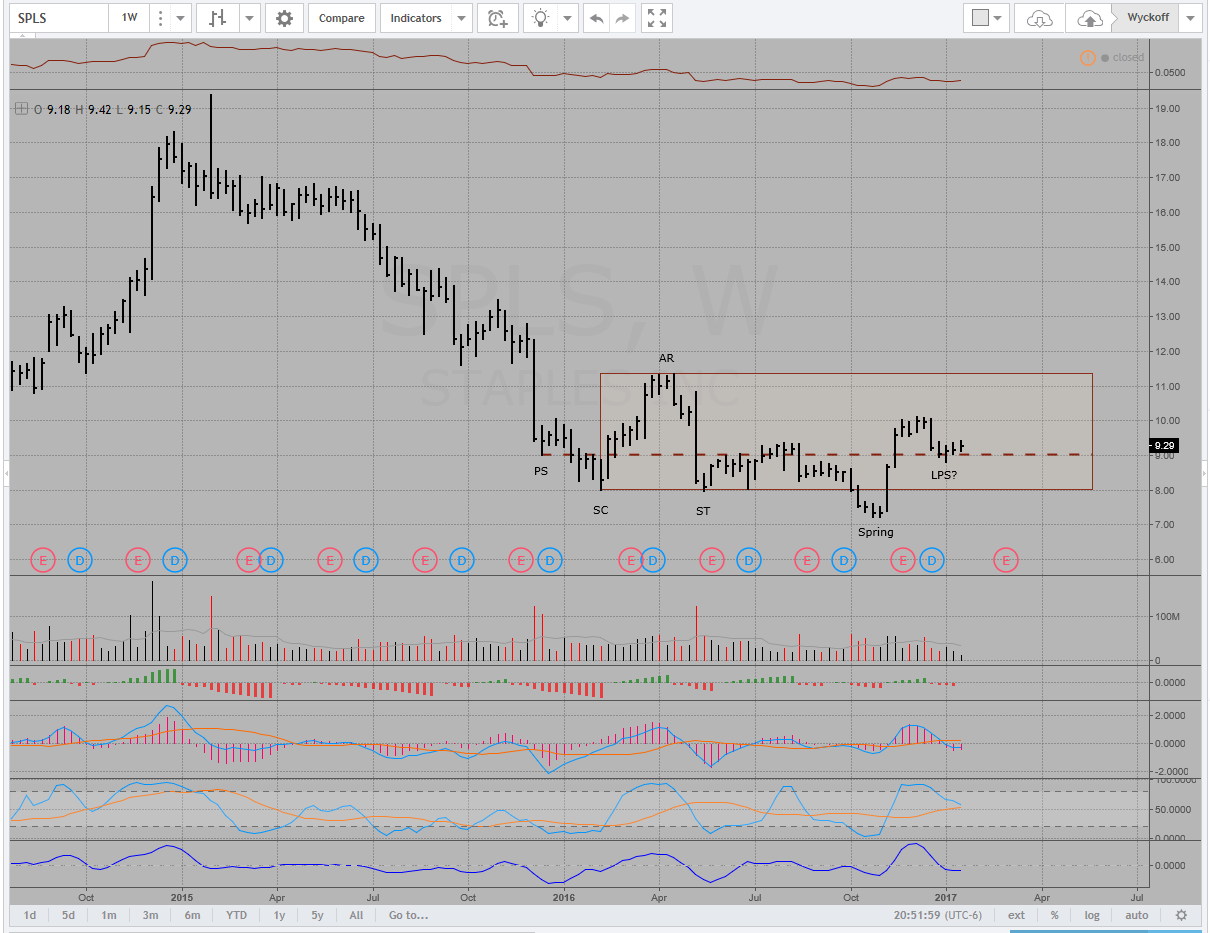The image size is (1210, 933).
Task: Open the Wyckoff layout dropdown arrow
Action: [x=1190, y=18]
